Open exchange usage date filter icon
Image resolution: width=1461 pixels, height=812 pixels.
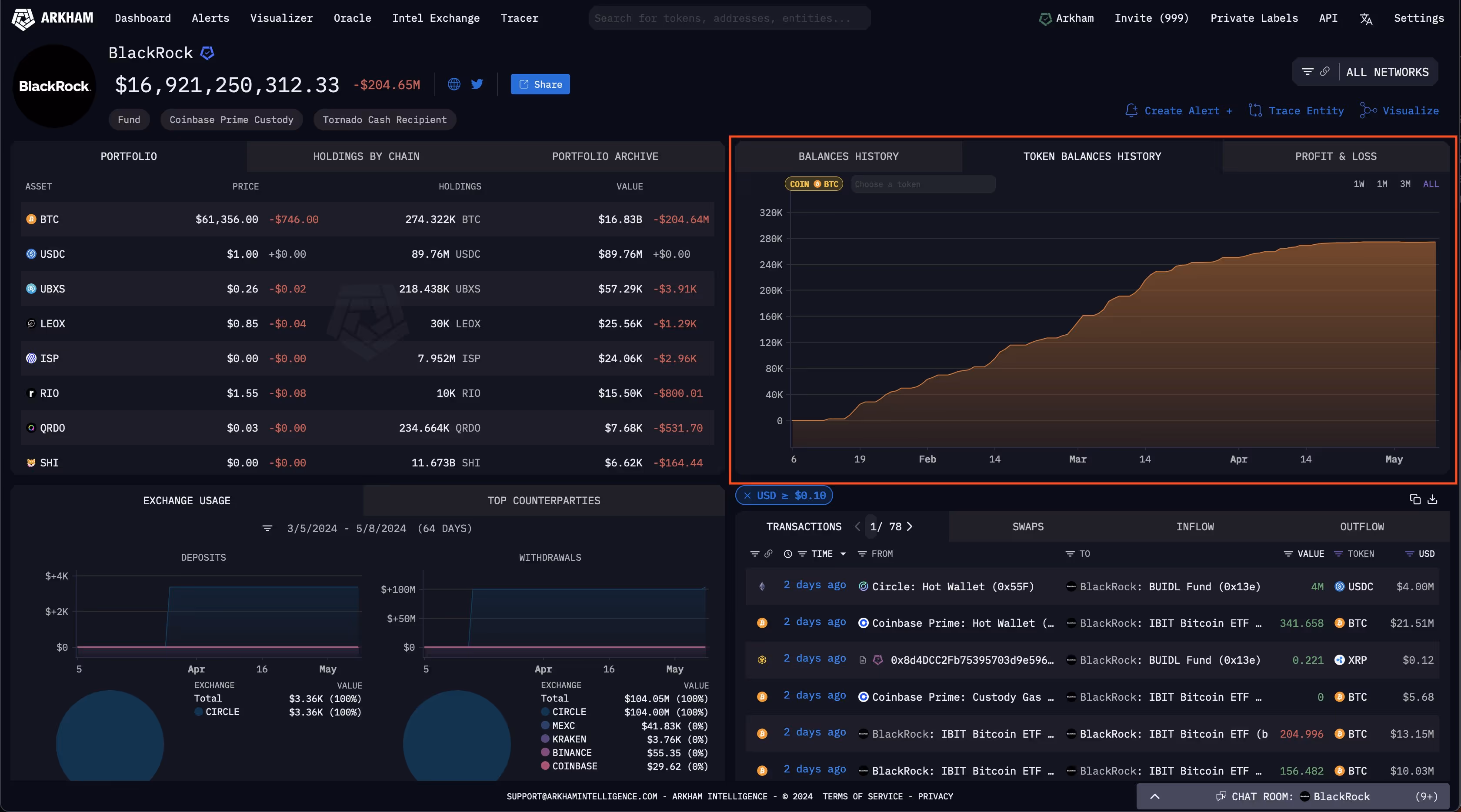(267, 529)
